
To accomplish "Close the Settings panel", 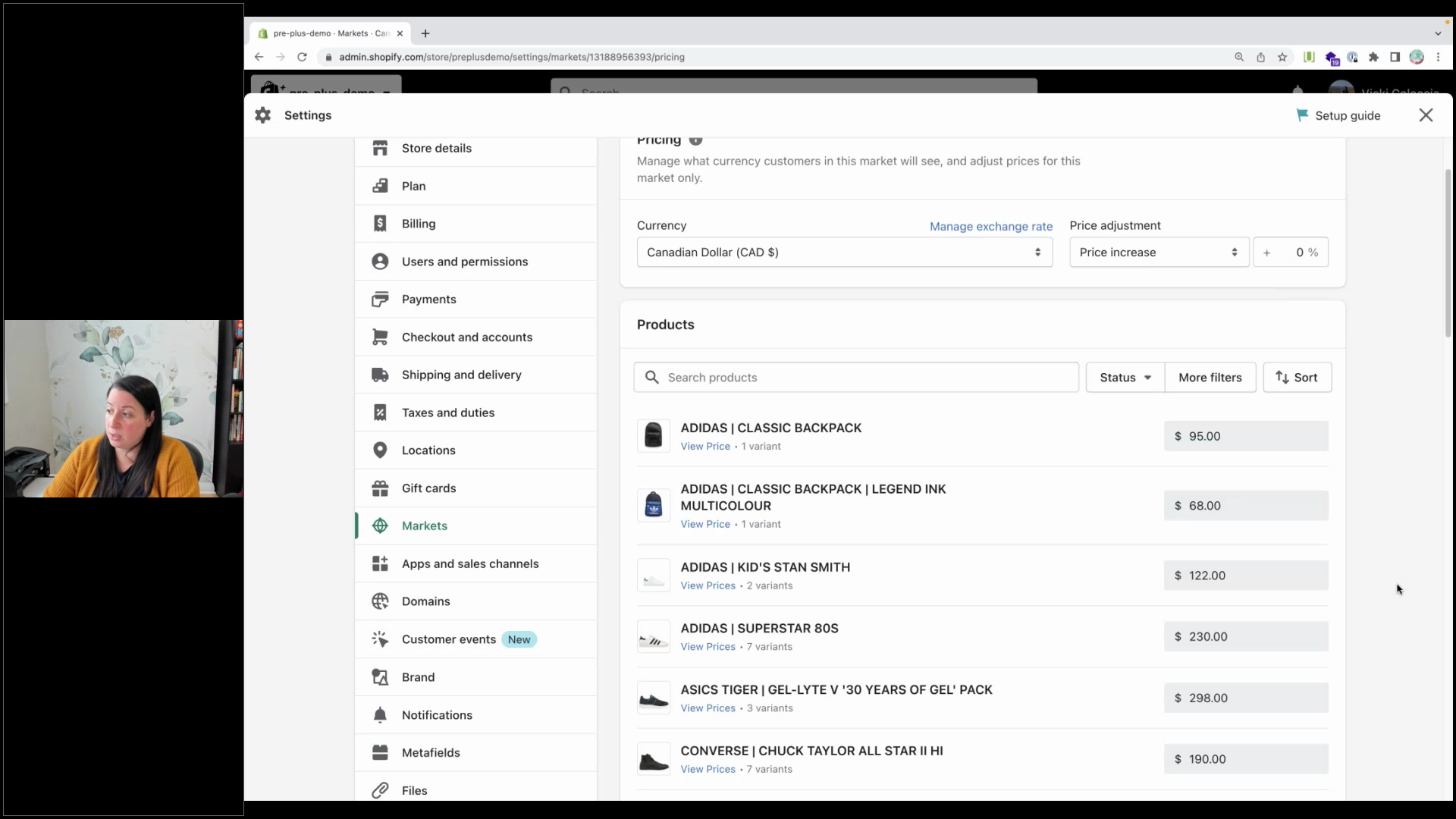I will click(x=1426, y=115).
